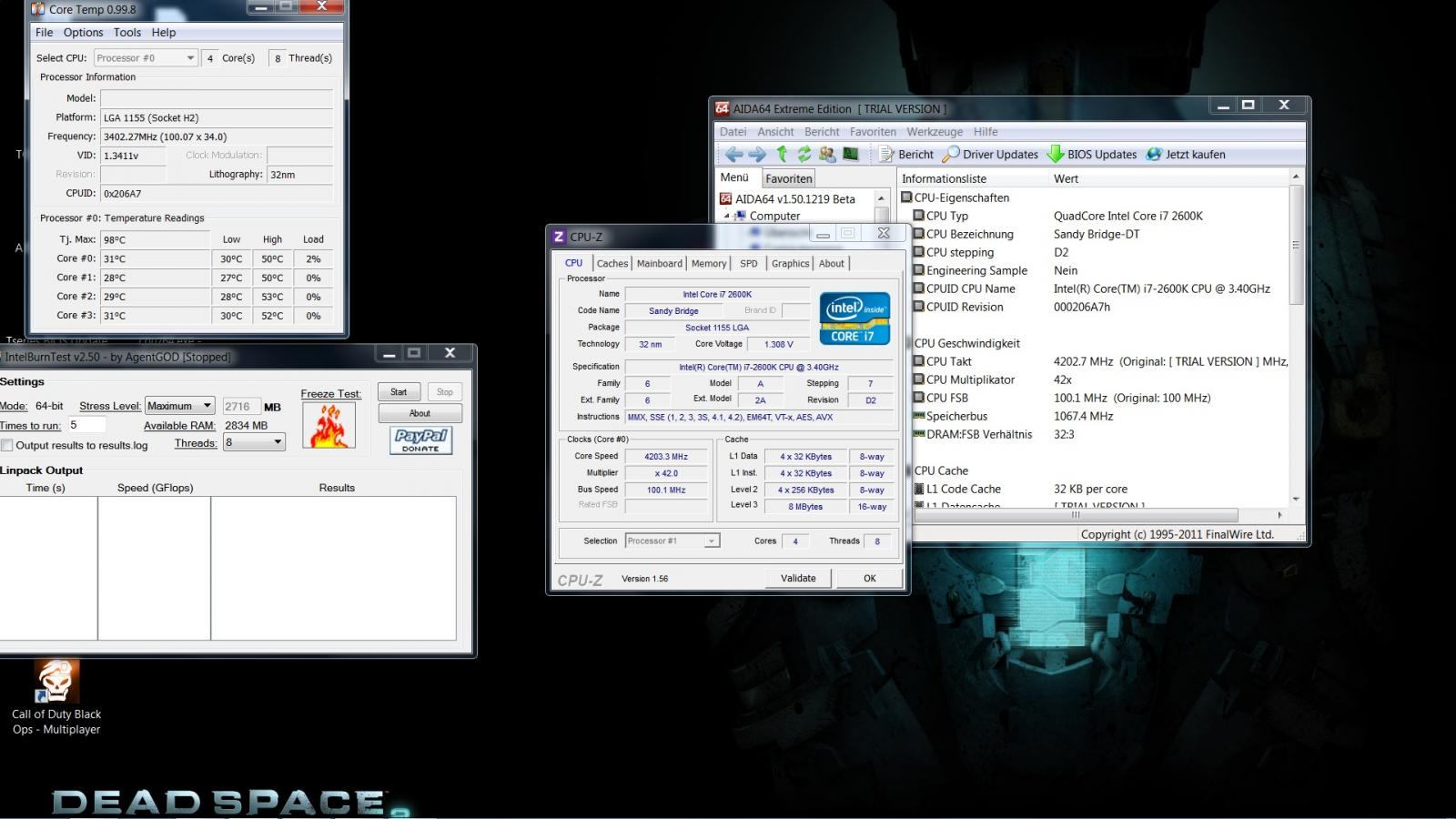
Task: Click the Stop button in IntelBurnTest
Action: [444, 392]
